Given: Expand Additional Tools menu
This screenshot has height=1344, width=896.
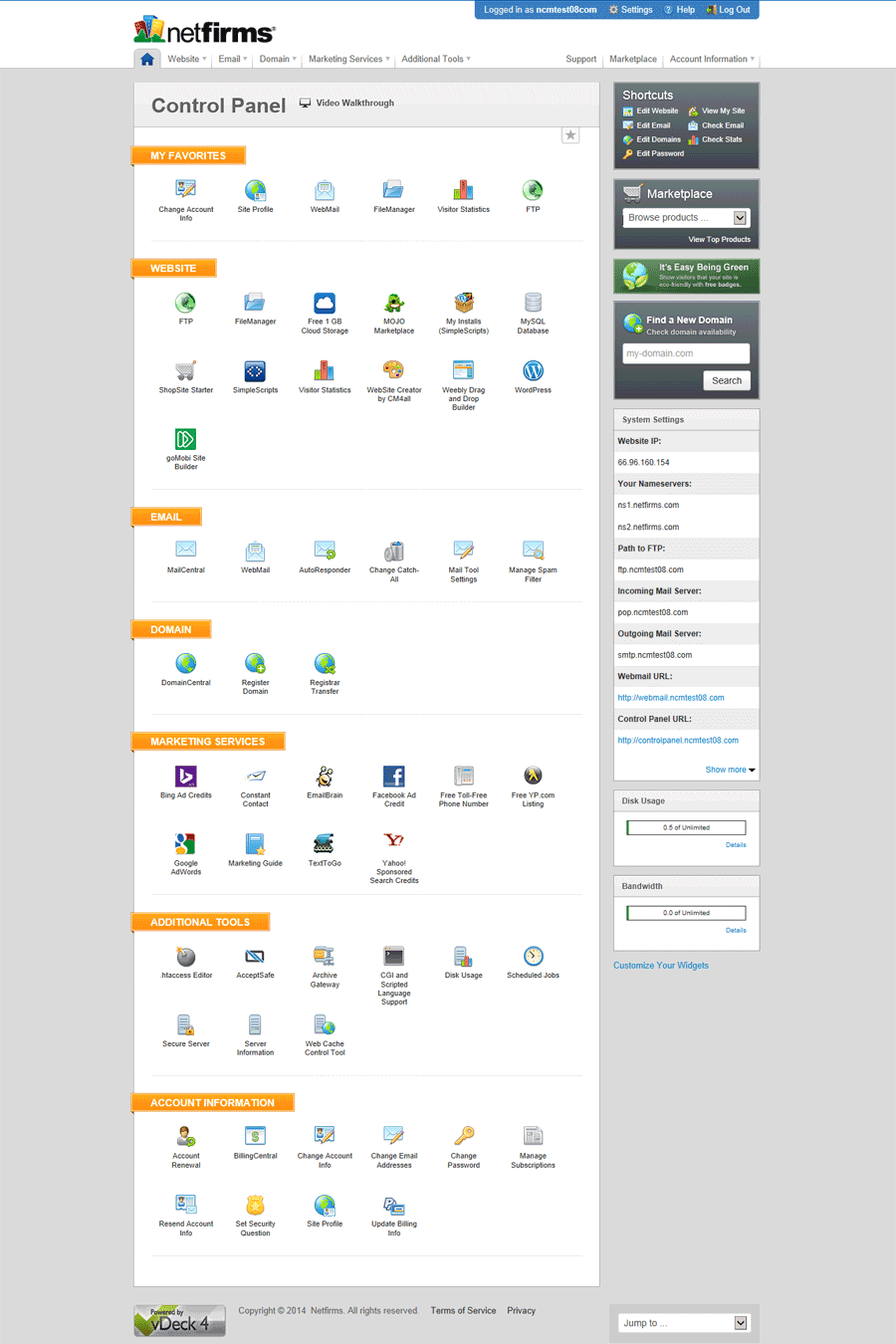Looking at the screenshot, I should coord(436,59).
